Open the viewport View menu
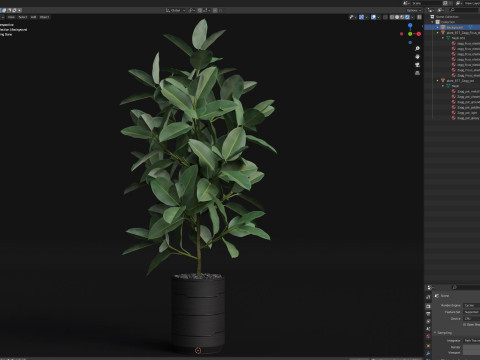The image size is (480, 360). tap(11, 17)
